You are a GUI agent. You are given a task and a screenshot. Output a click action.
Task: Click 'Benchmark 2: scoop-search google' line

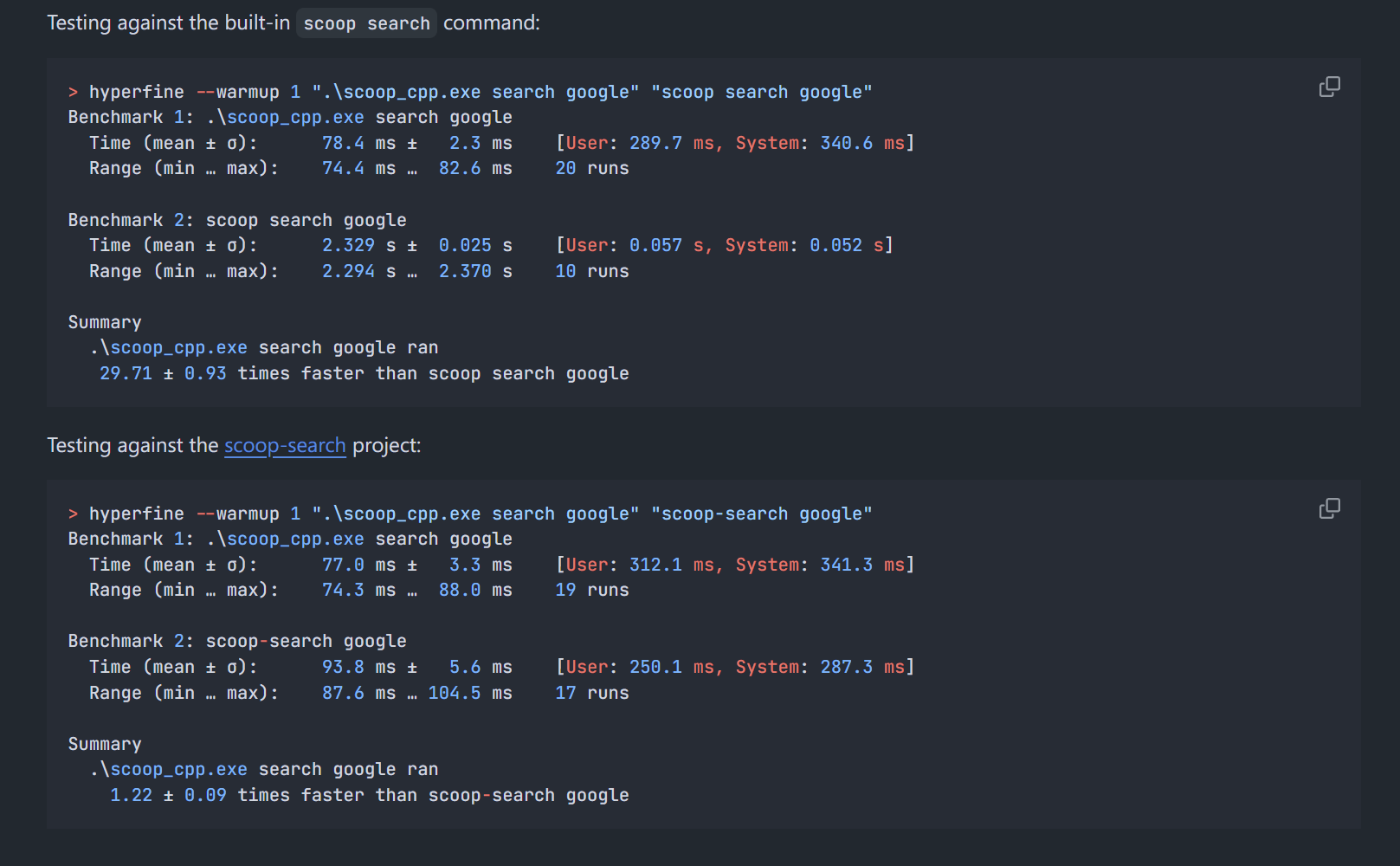237,641
